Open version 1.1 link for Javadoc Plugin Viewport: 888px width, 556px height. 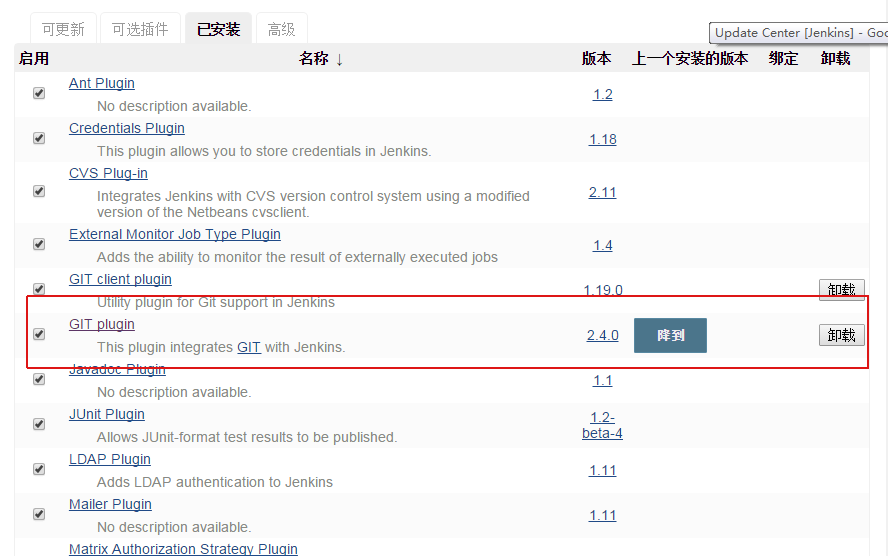603,380
